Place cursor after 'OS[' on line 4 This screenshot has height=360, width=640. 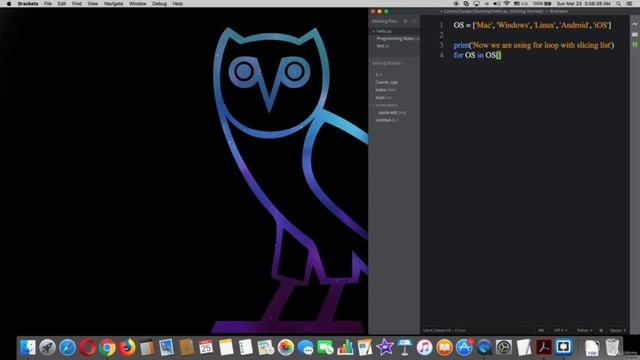pos(498,55)
